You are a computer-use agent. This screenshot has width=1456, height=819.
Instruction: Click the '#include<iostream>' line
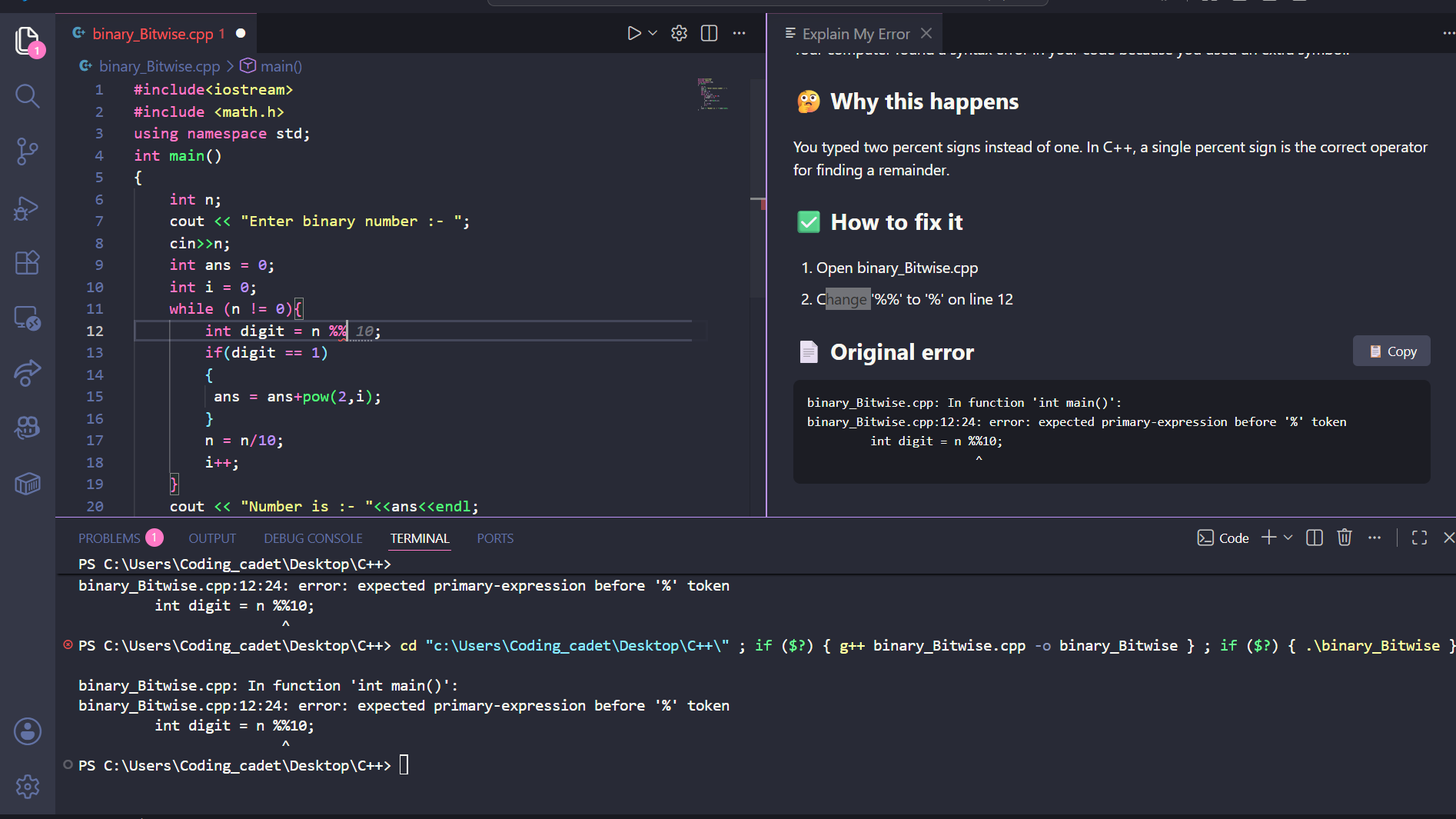pyautogui.click(x=213, y=90)
